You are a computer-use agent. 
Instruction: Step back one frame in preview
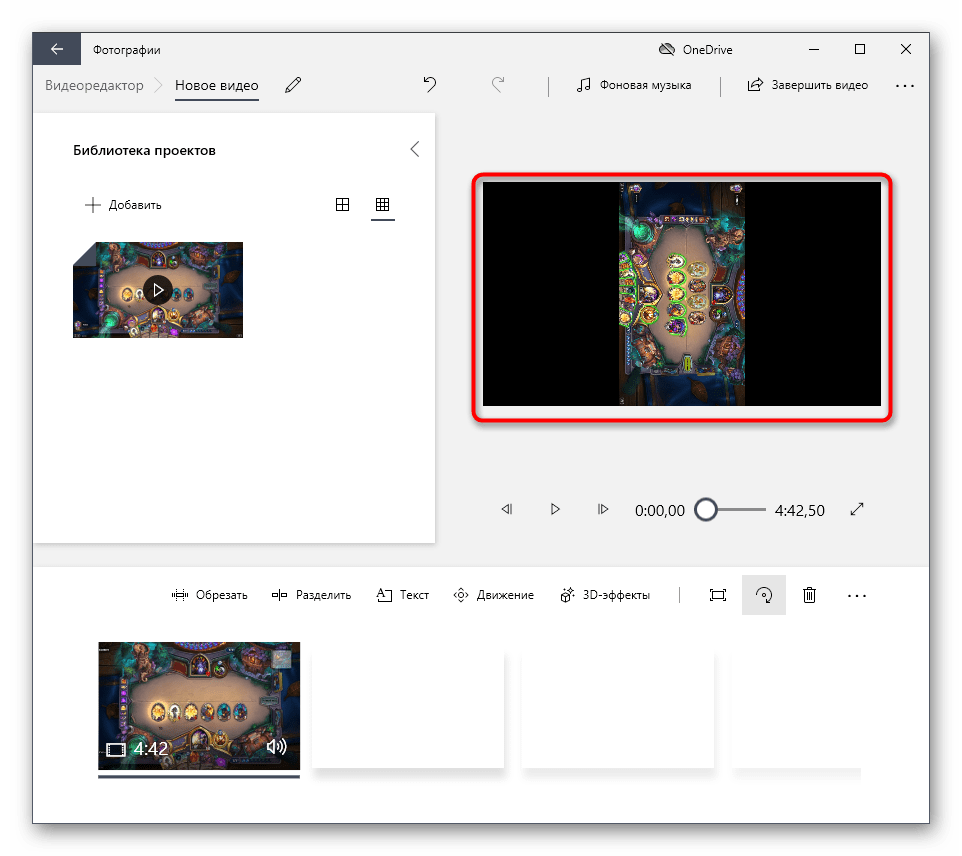point(507,509)
